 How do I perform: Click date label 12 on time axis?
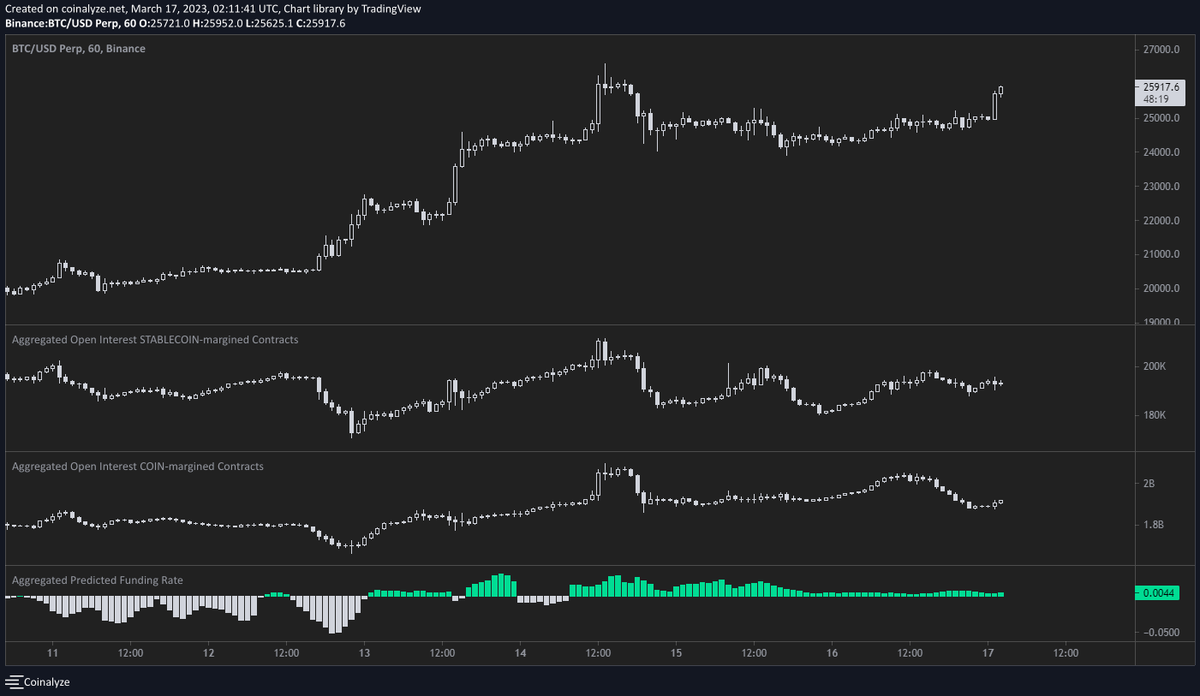pyautogui.click(x=208, y=653)
